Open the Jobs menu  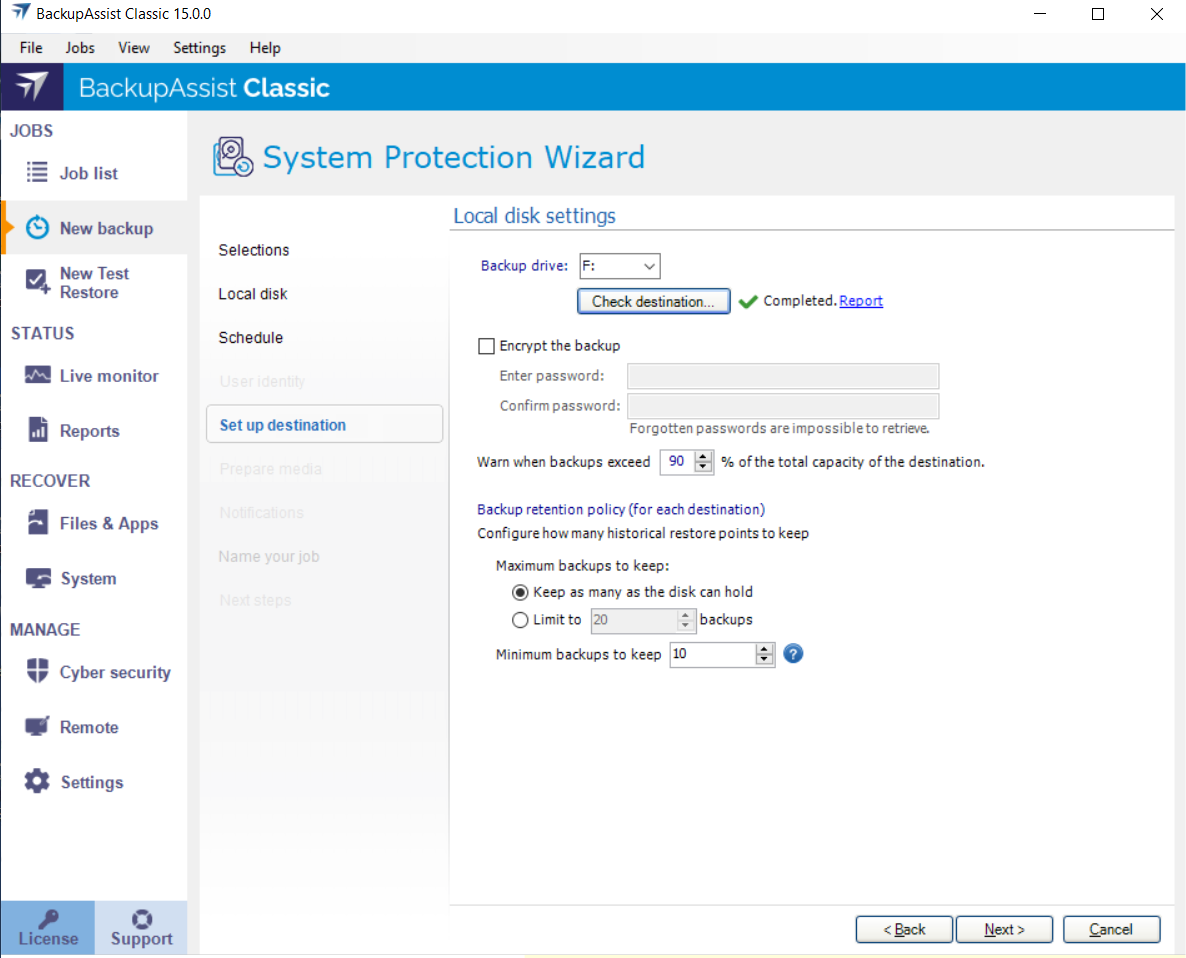(80, 48)
